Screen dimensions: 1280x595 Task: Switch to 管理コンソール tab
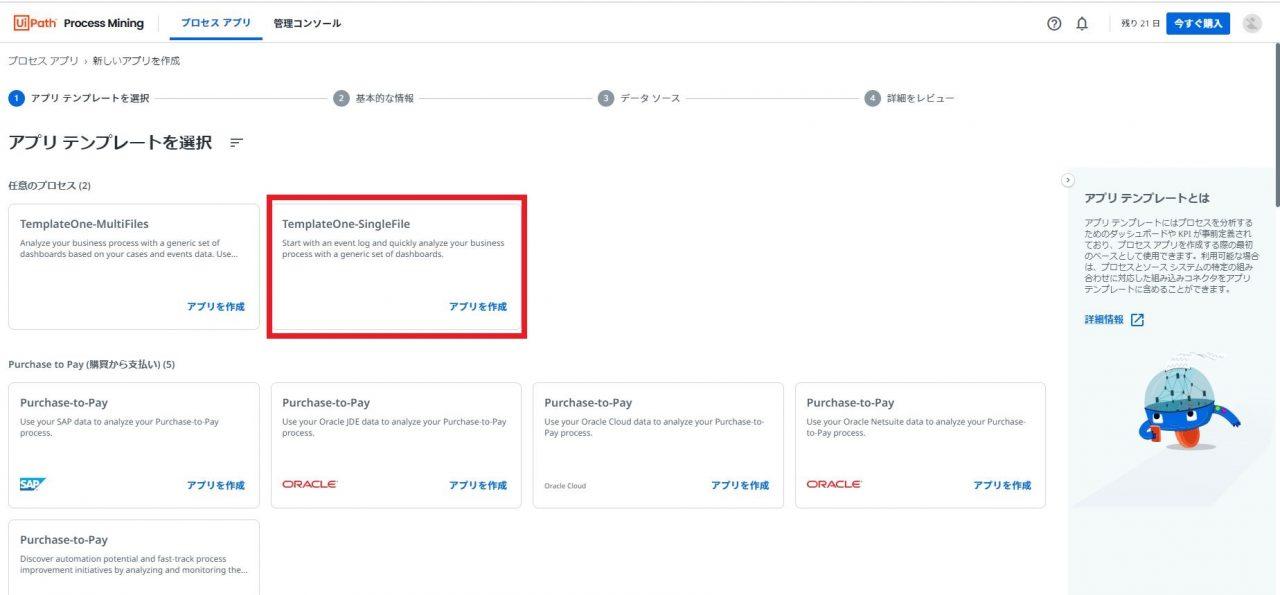coord(307,23)
